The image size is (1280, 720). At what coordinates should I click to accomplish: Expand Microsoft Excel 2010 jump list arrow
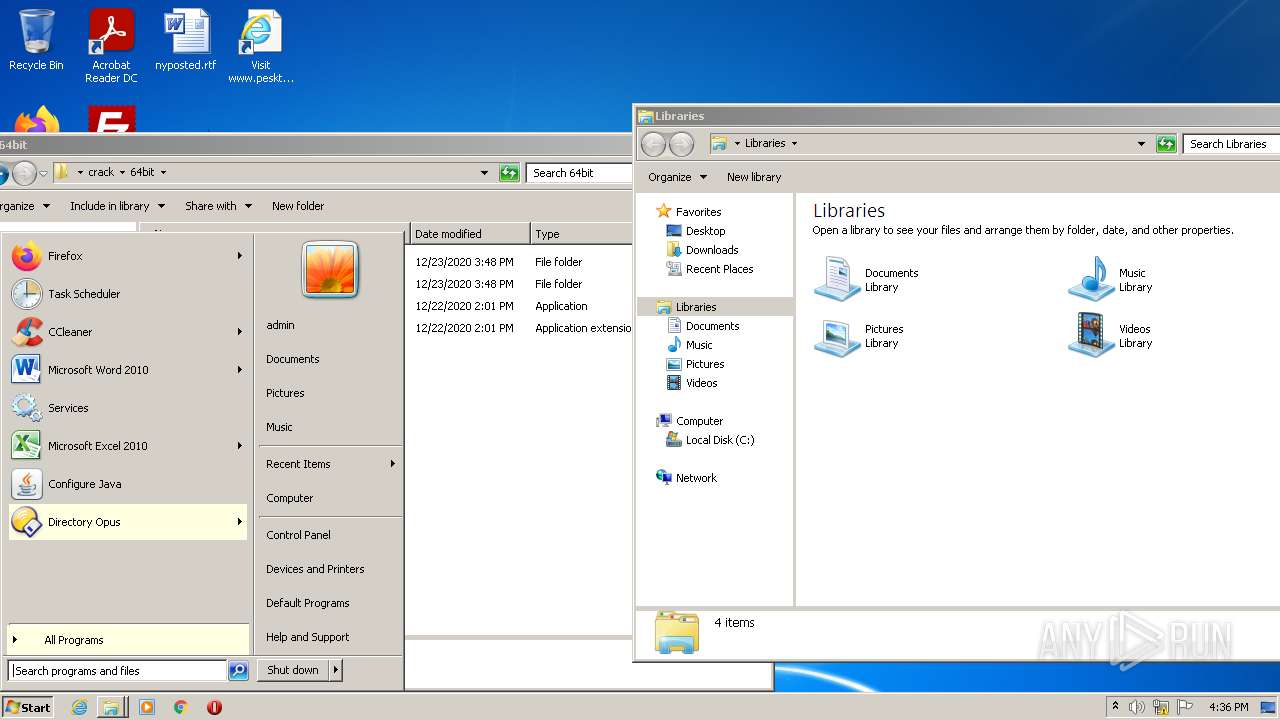[x=240, y=446]
